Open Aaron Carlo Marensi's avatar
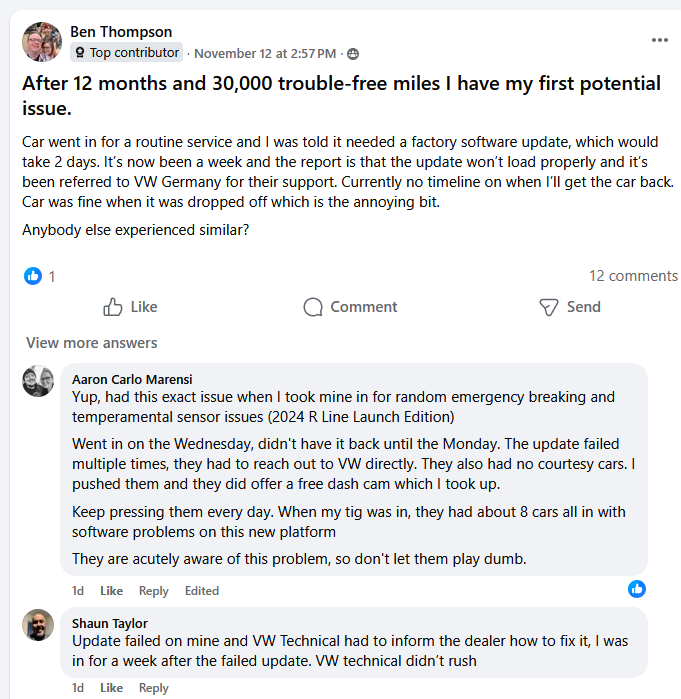Screen dimensions: 681x699 point(39,381)
